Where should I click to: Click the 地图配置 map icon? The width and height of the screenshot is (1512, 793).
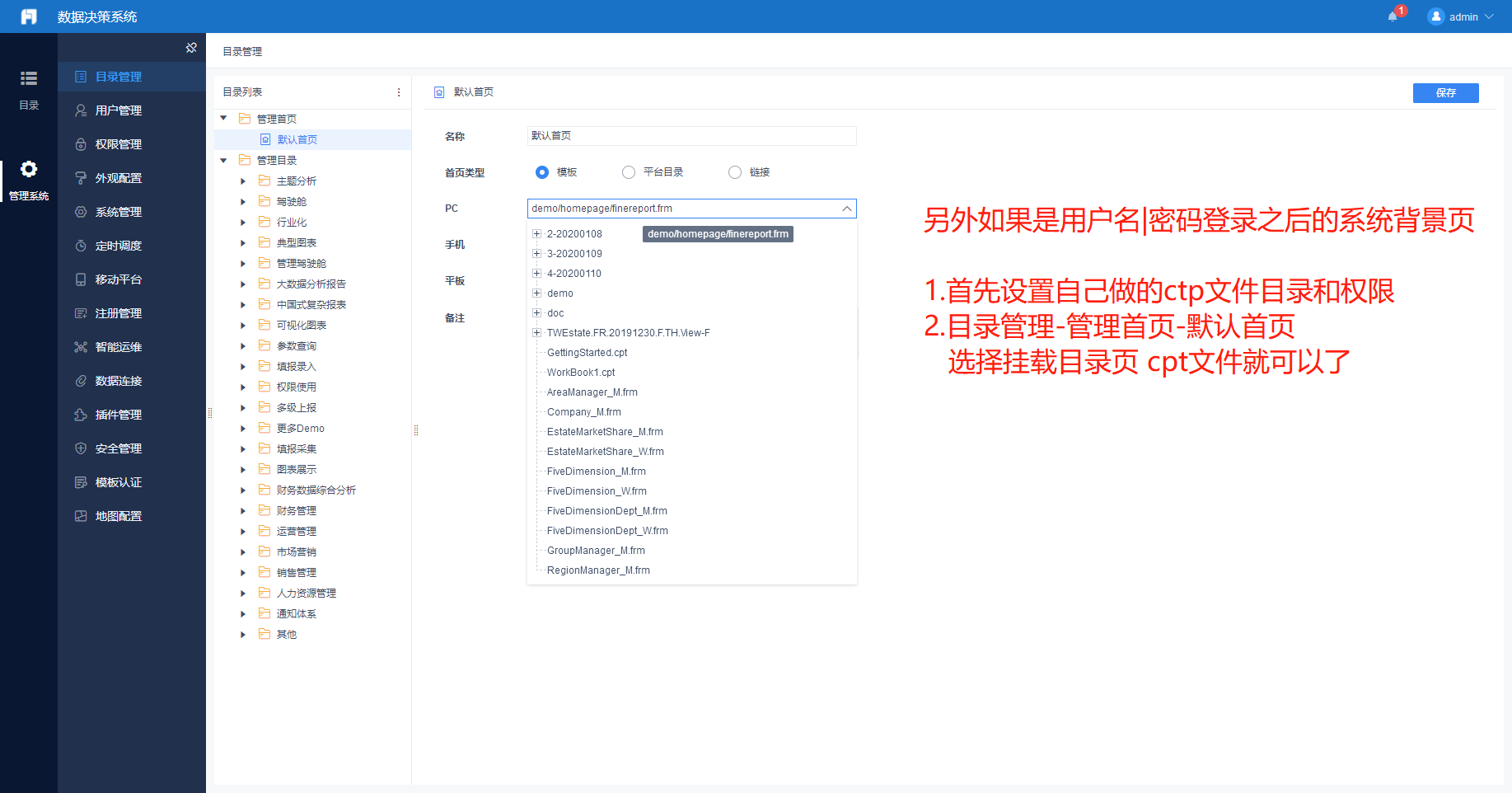tap(81, 516)
